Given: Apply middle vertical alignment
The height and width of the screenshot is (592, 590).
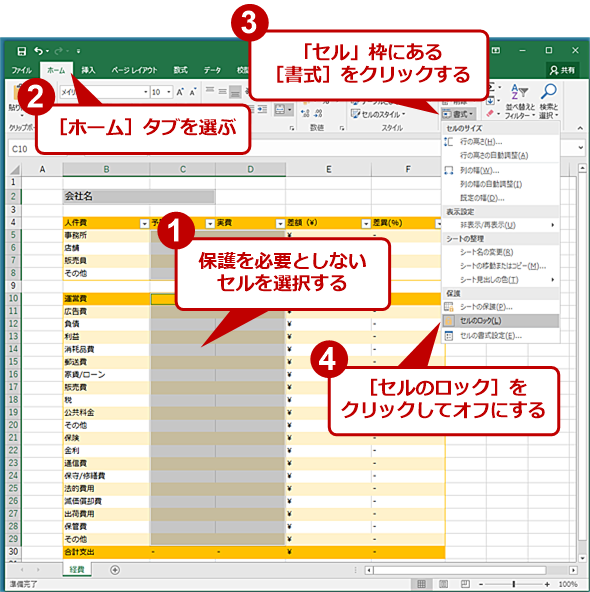Looking at the screenshot, I should pos(222,91).
